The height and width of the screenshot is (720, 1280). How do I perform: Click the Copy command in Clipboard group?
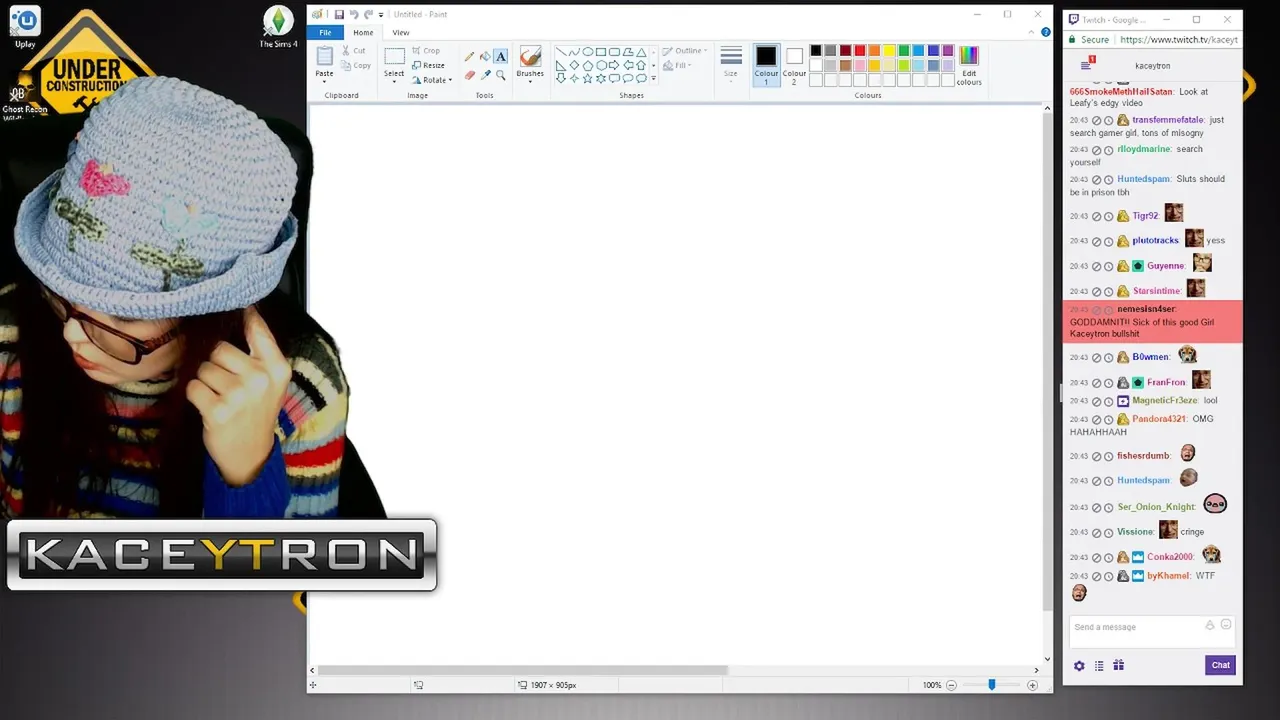tap(356, 66)
